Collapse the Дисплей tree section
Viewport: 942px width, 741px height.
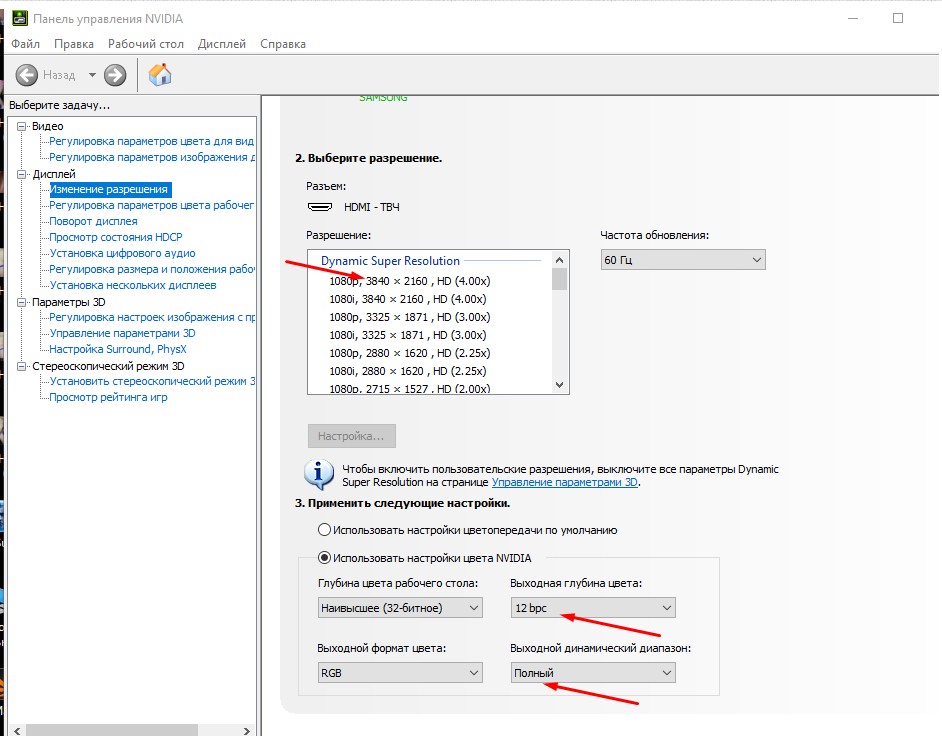(x=23, y=174)
